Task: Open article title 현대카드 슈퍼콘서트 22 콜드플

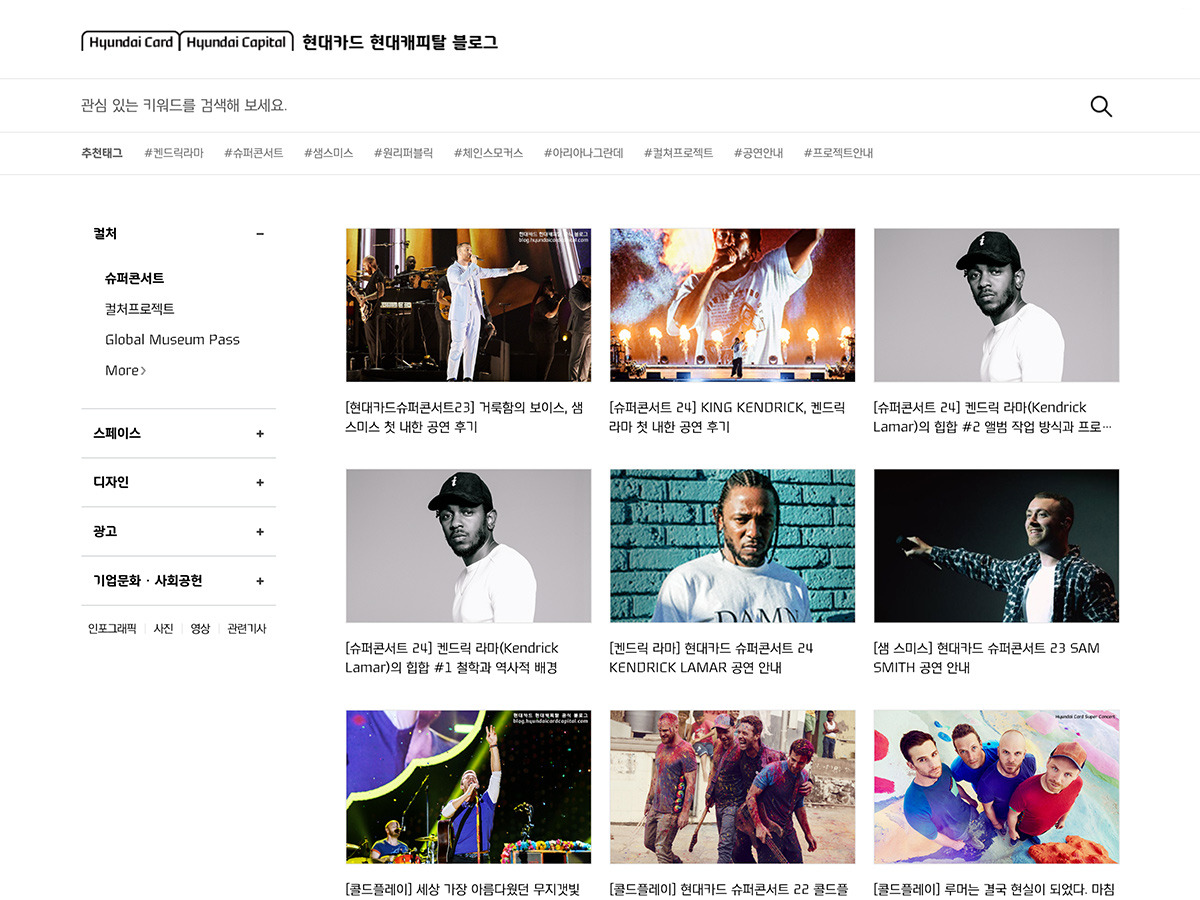Action: tap(728, 889)
